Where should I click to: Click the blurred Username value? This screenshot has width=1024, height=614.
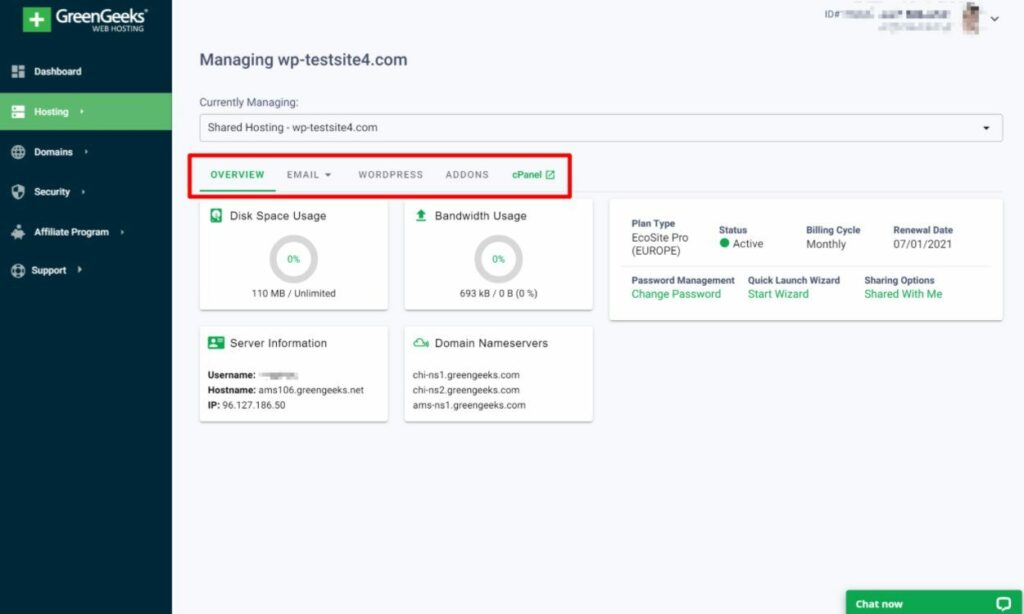[x=278, y=376]
